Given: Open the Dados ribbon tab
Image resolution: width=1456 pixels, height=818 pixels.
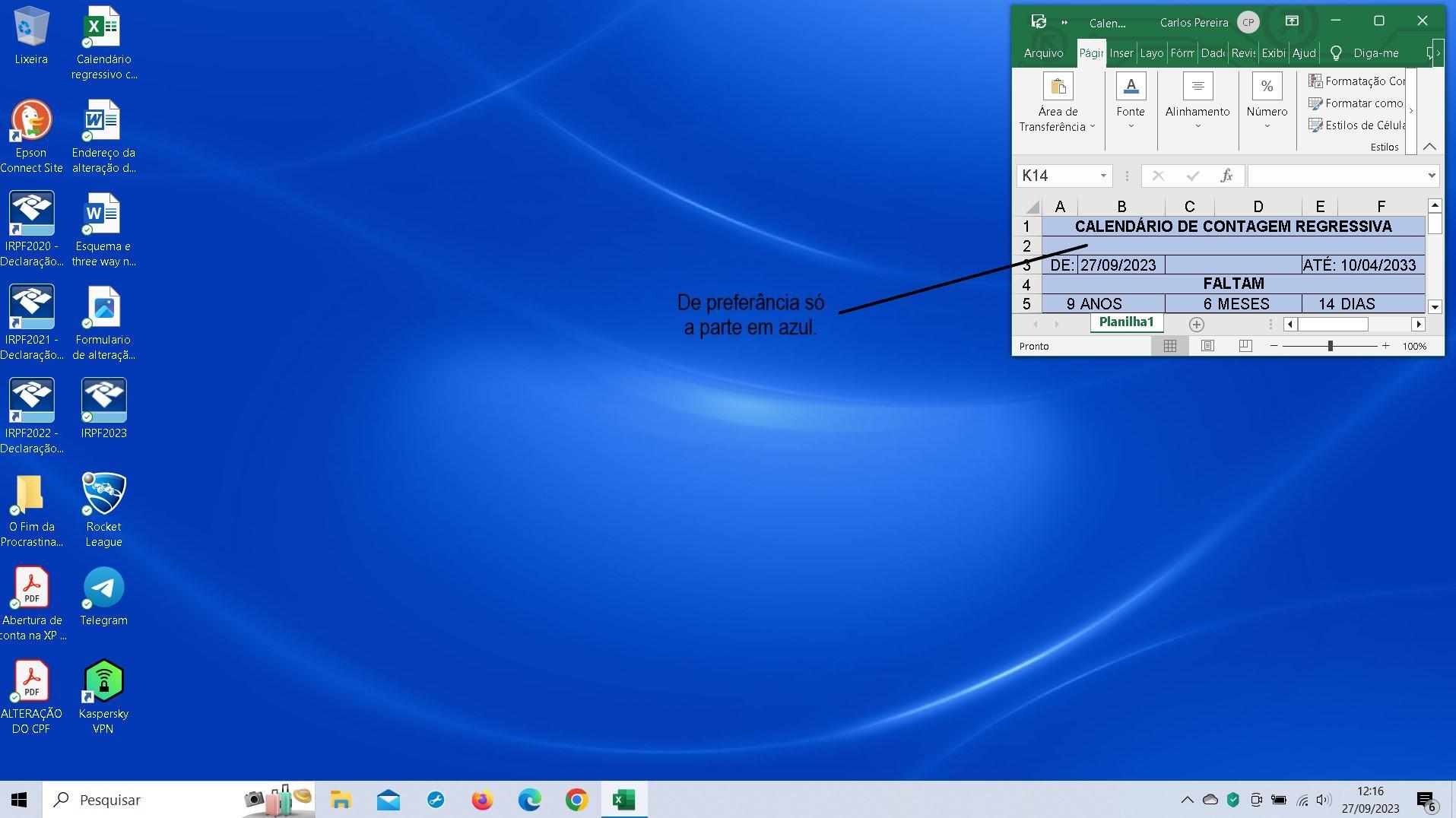Looking at the screenshot, I should (1213, 53).
